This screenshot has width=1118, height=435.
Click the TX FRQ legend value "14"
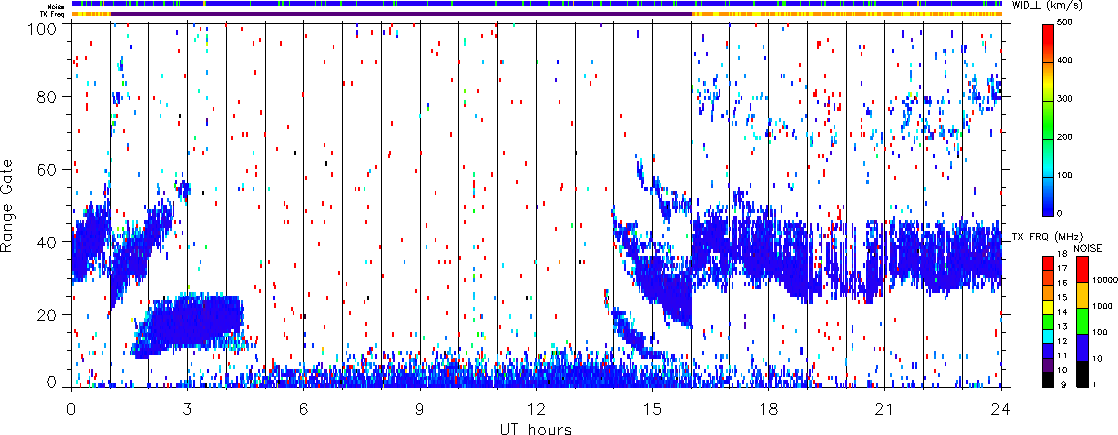point(1062,312)
